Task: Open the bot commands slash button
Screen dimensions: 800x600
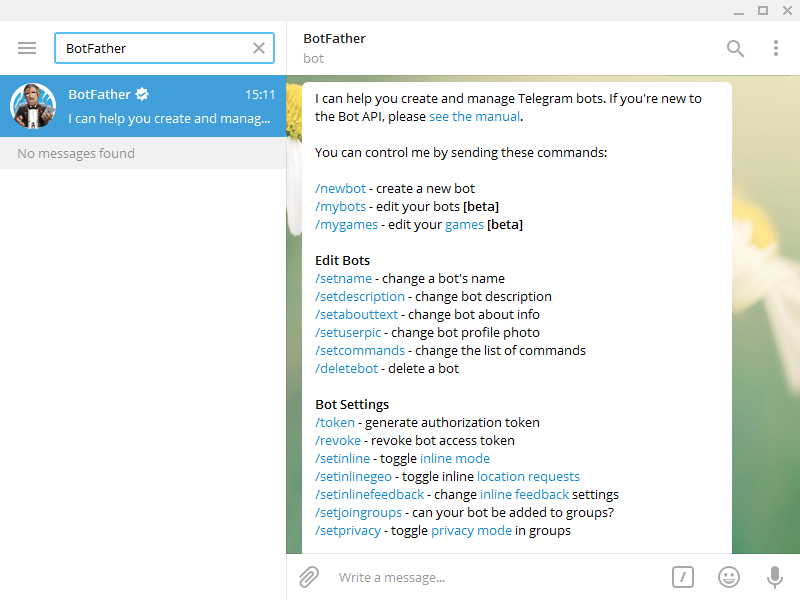Action: point(683,577)
